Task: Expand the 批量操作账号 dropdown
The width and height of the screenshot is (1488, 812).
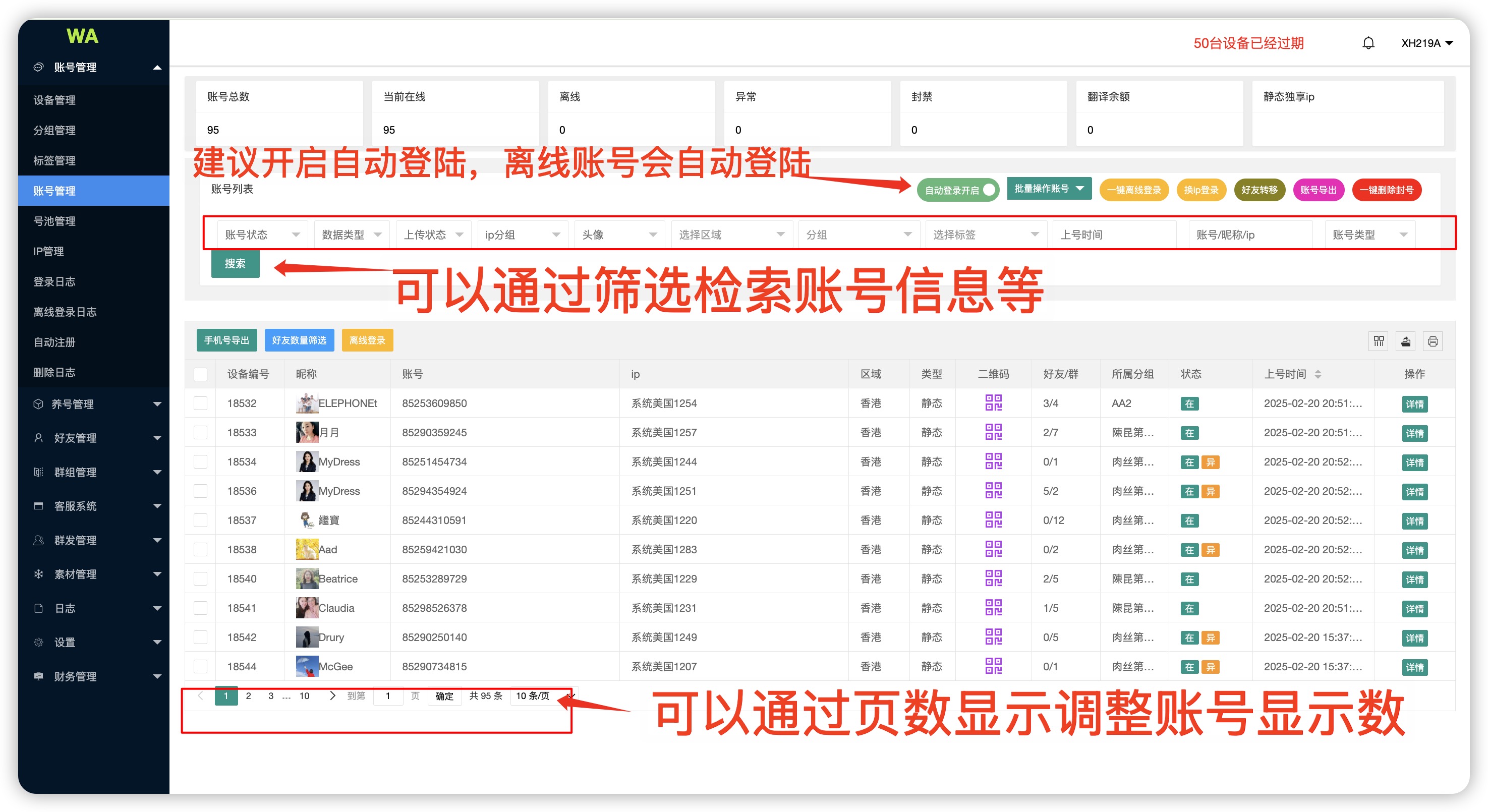Action: (x=1049, y=189)
